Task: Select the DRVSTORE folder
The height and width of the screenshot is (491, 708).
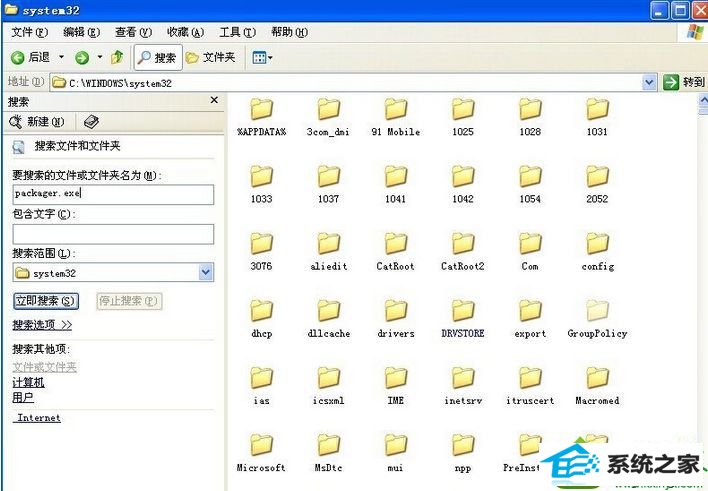Action: [463, 319]
